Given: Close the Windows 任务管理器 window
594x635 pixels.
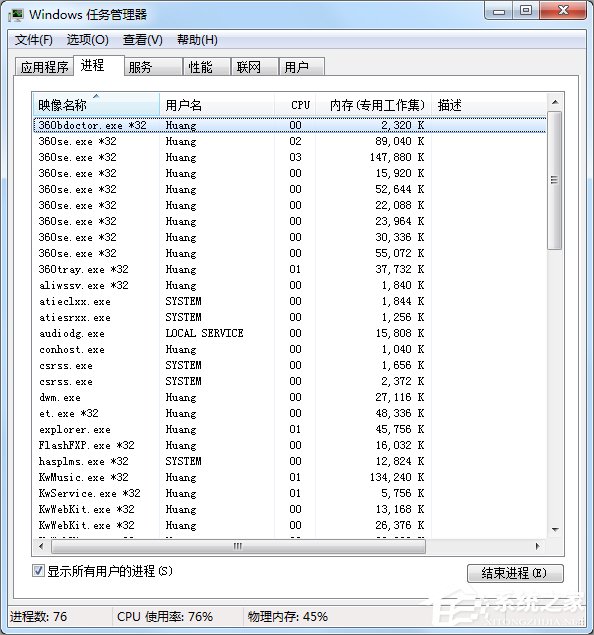Looking at the screenshot, I should (563, 11).
